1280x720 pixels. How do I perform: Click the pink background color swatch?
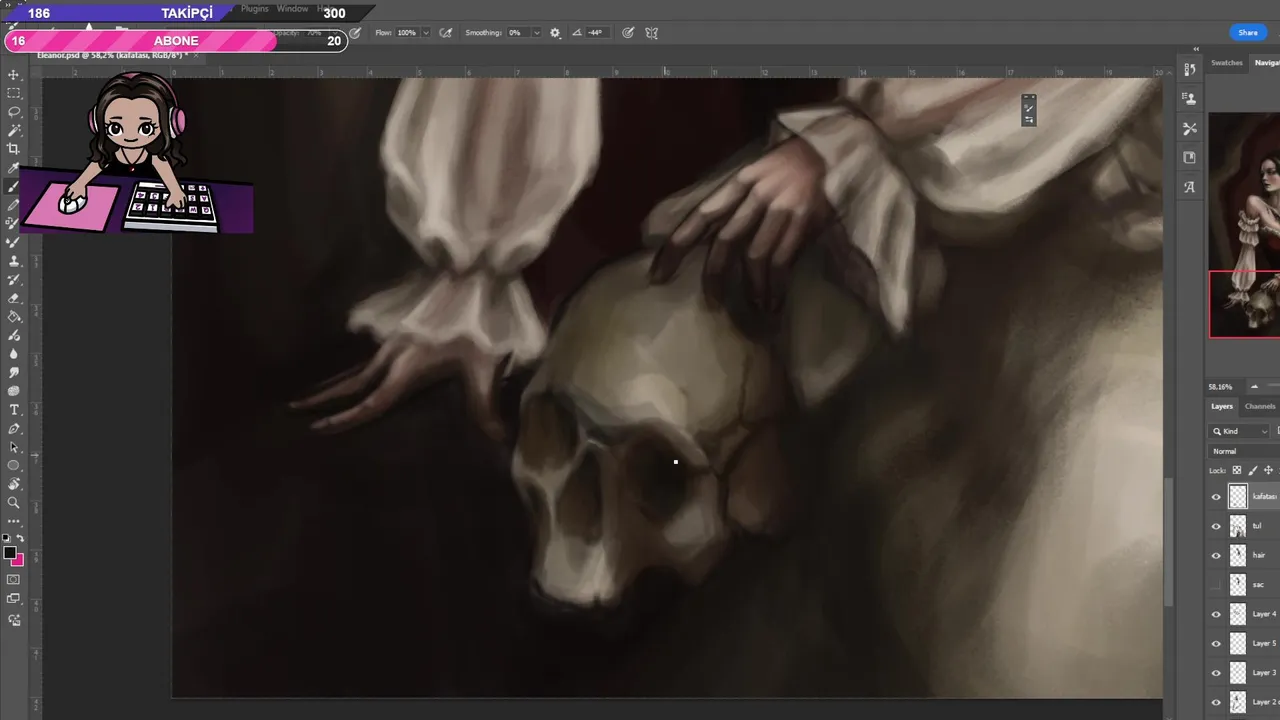click(17, 559)
